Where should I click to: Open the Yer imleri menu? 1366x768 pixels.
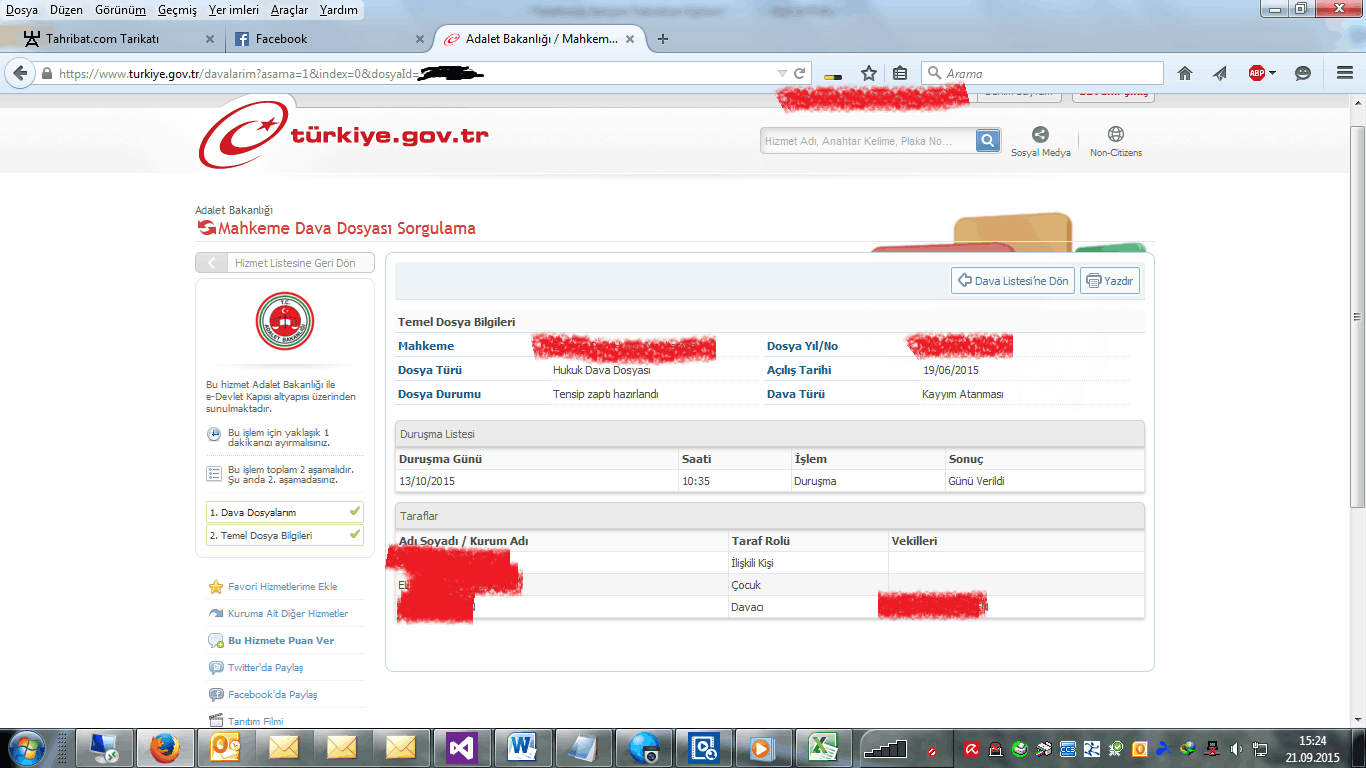(234, 10)
